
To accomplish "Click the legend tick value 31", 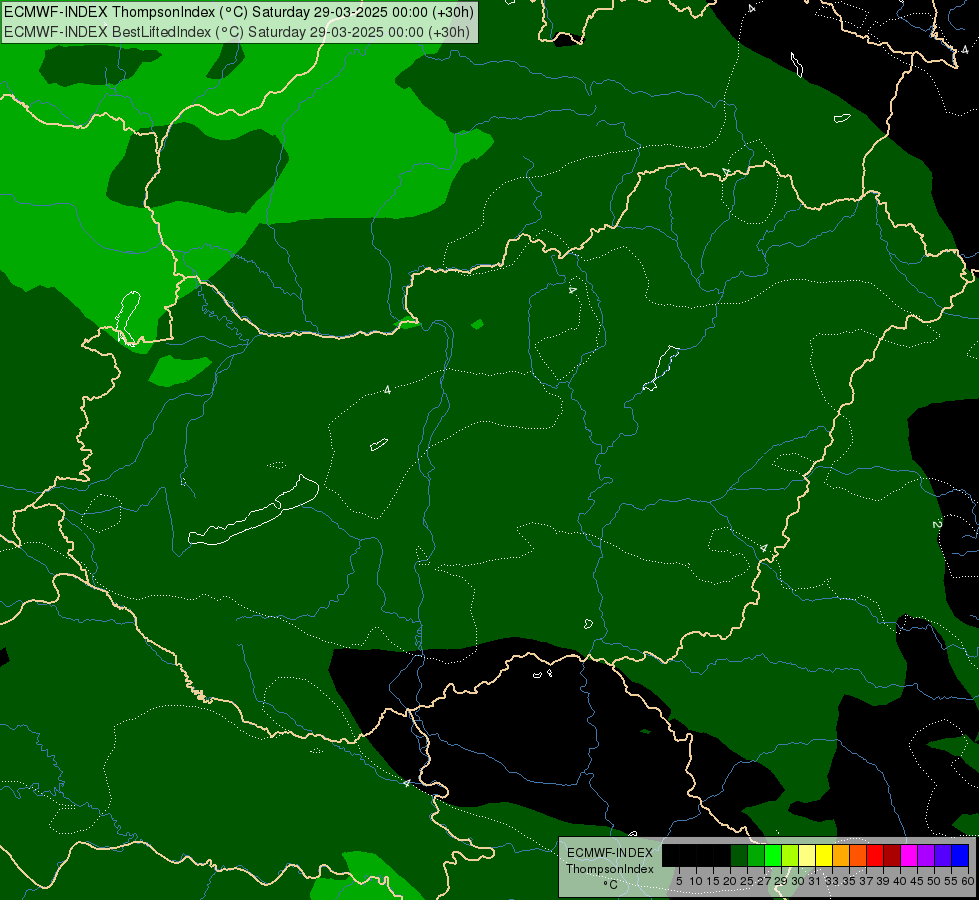I will pos(815,881).
